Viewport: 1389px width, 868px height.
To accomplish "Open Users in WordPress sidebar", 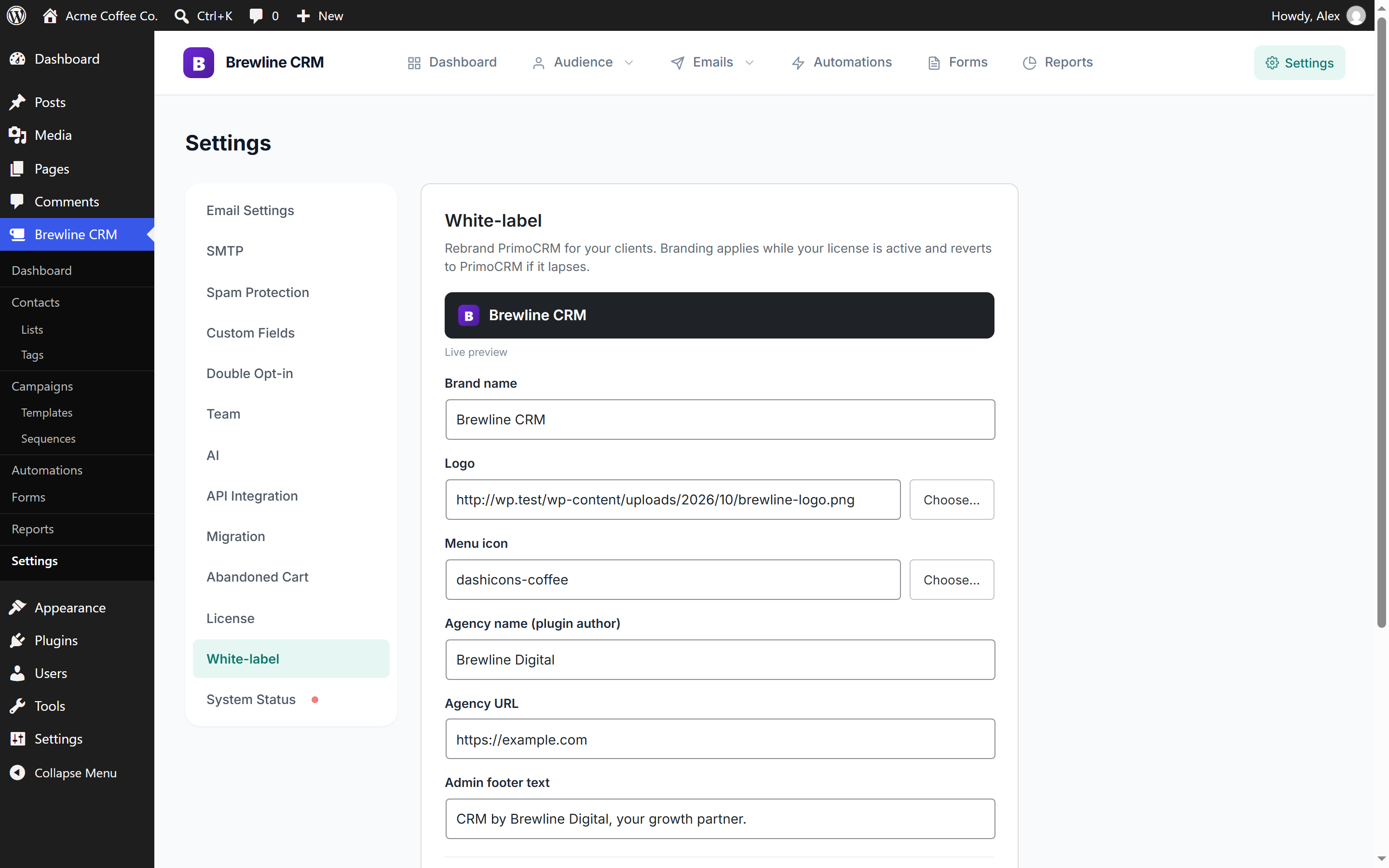I will pos(77,673).
